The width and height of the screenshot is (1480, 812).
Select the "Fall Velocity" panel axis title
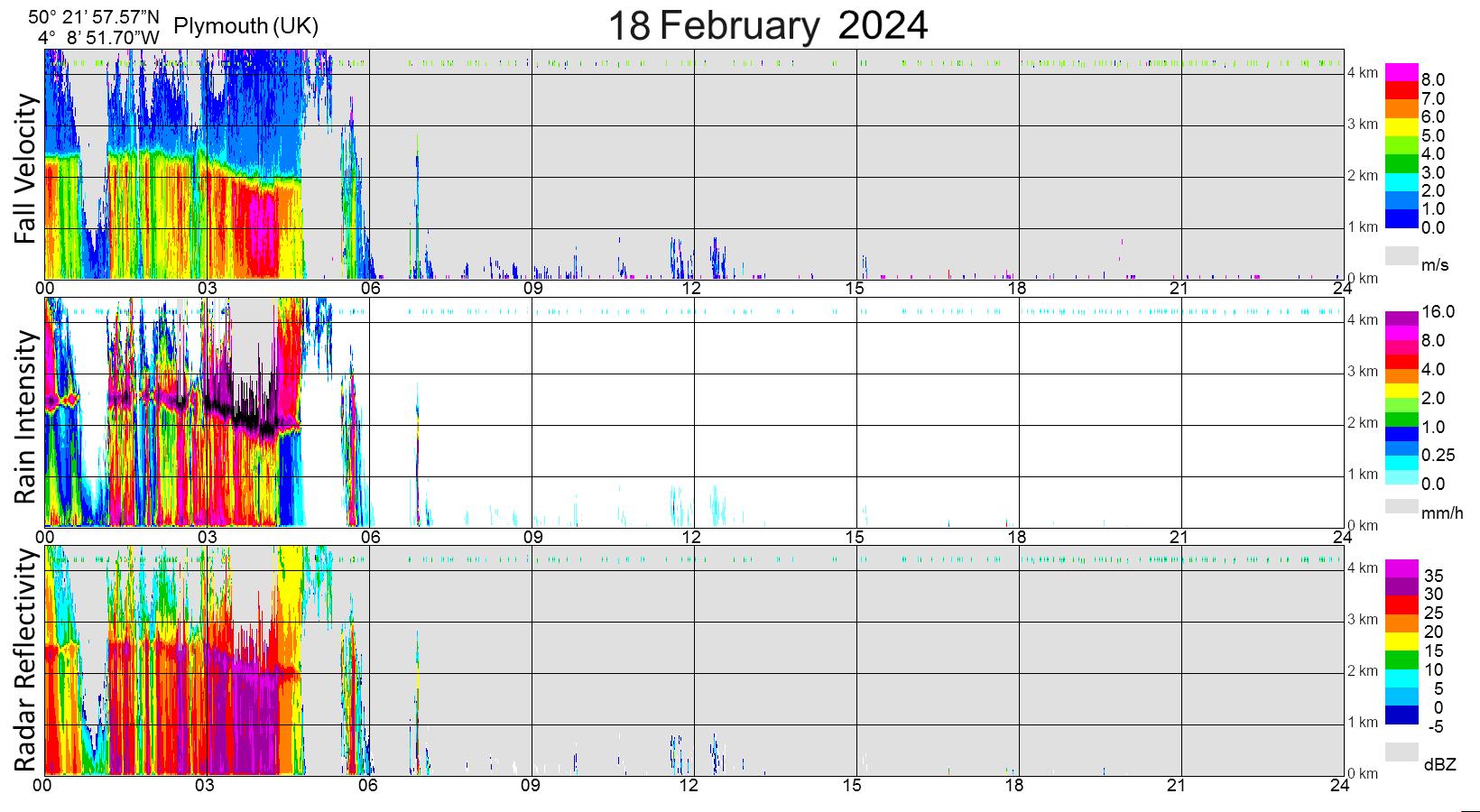pos(27,168)
